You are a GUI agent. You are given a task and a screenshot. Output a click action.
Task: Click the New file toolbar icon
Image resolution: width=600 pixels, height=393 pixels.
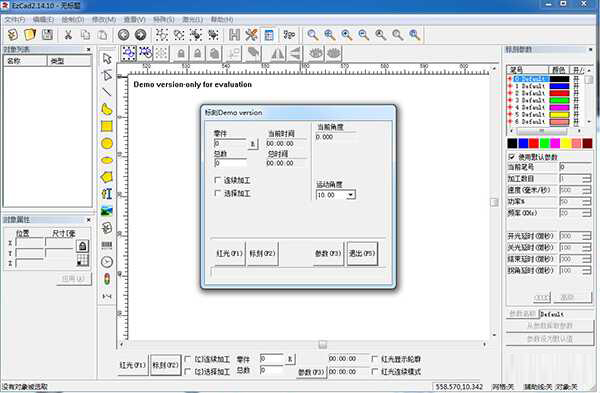(13, 35)
